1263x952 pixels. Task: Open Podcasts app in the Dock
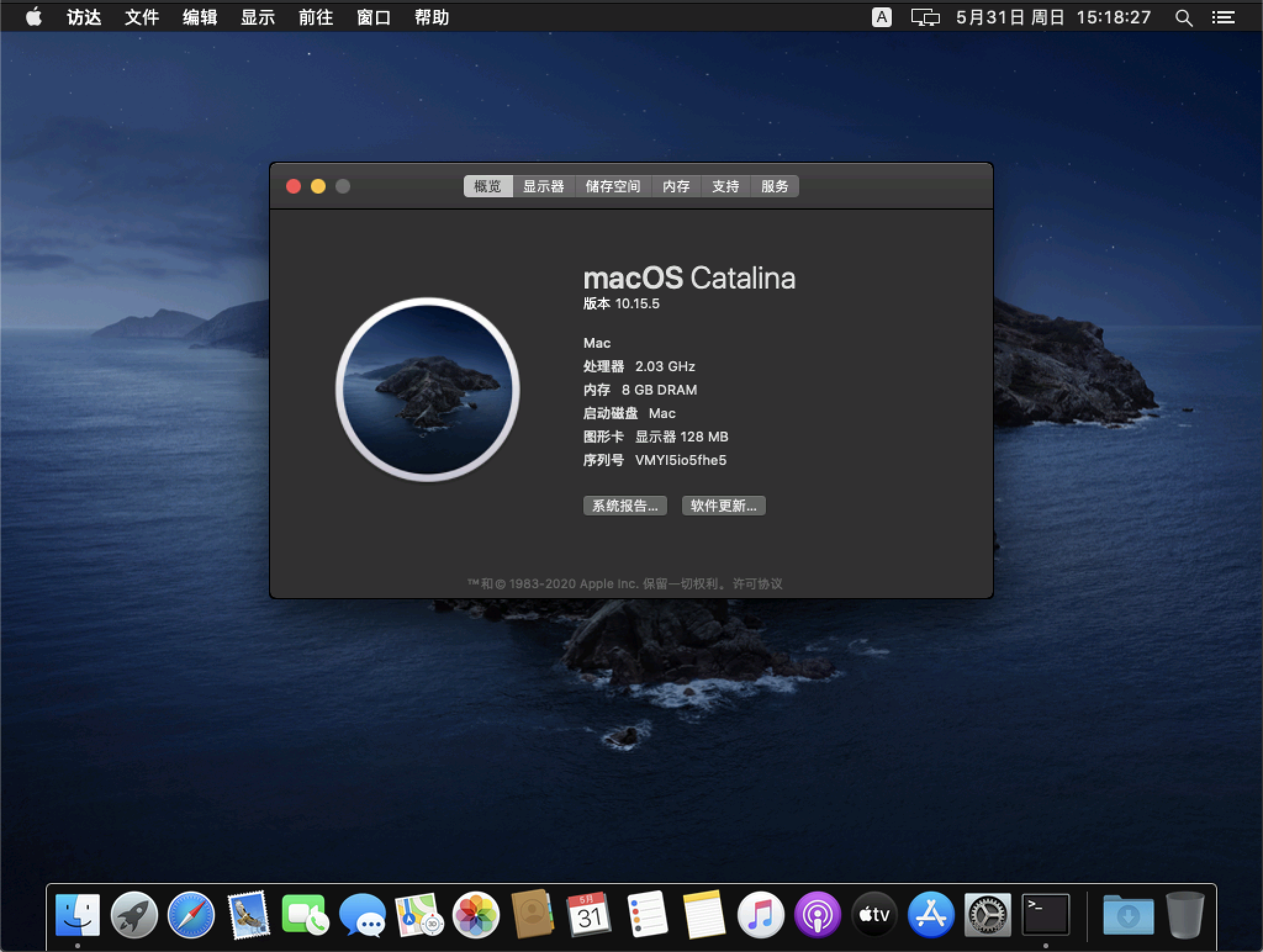(x=818, y=915)
